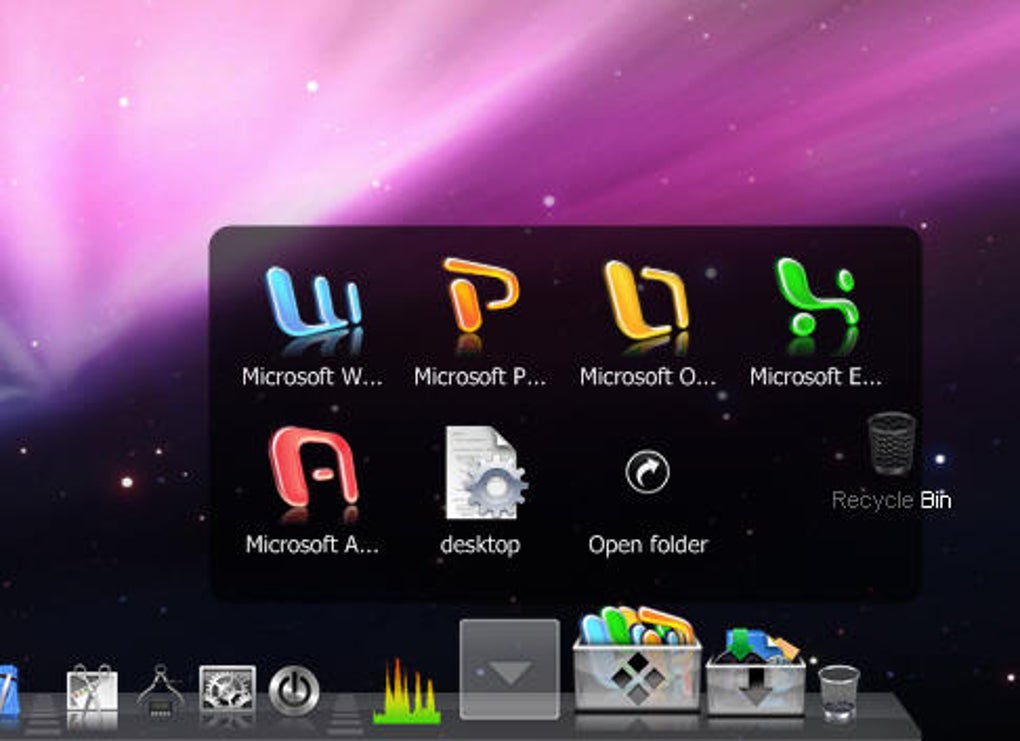Open system preferences gear dock icon
1020x741 pixels.
[x=227, y=688]
